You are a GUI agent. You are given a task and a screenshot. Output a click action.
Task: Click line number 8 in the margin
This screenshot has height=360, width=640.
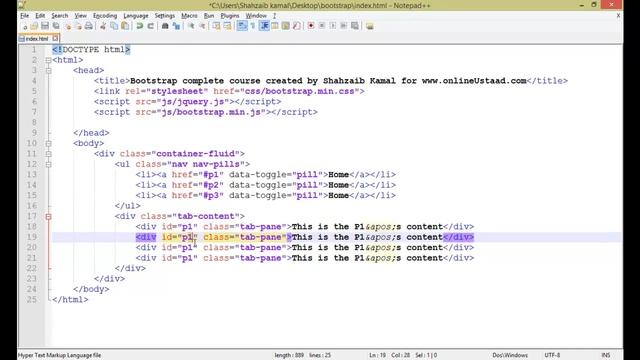tap(34, 122)
